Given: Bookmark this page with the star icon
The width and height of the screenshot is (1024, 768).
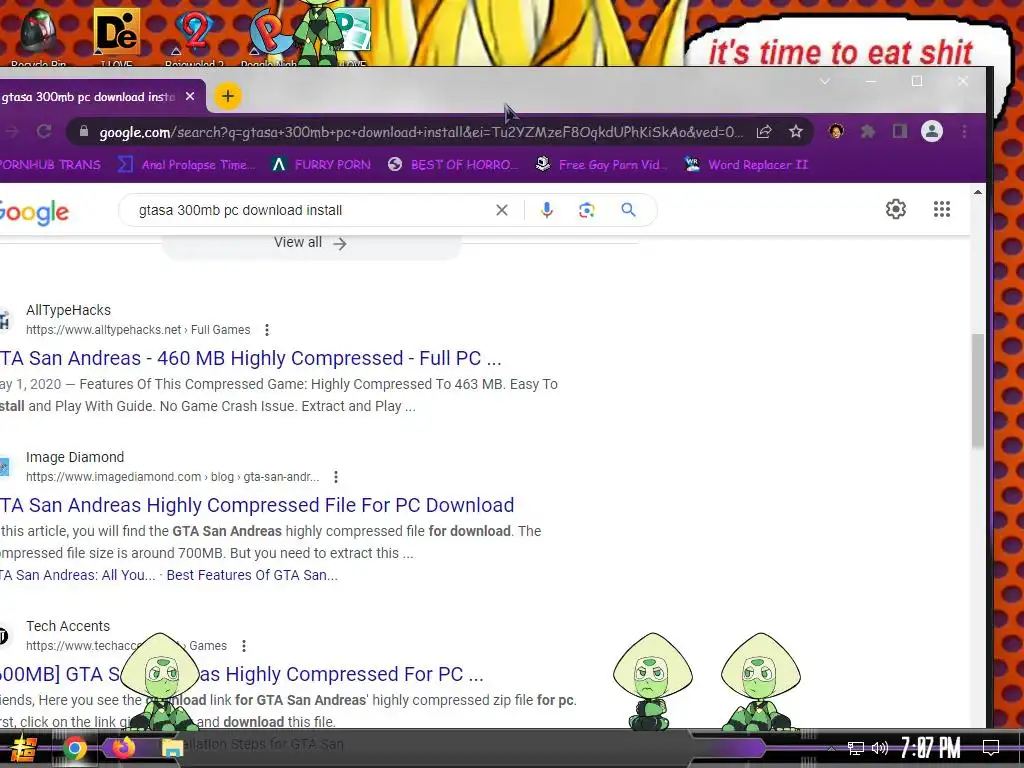Looking at the screenshot, I should click(x=795, y=132).
